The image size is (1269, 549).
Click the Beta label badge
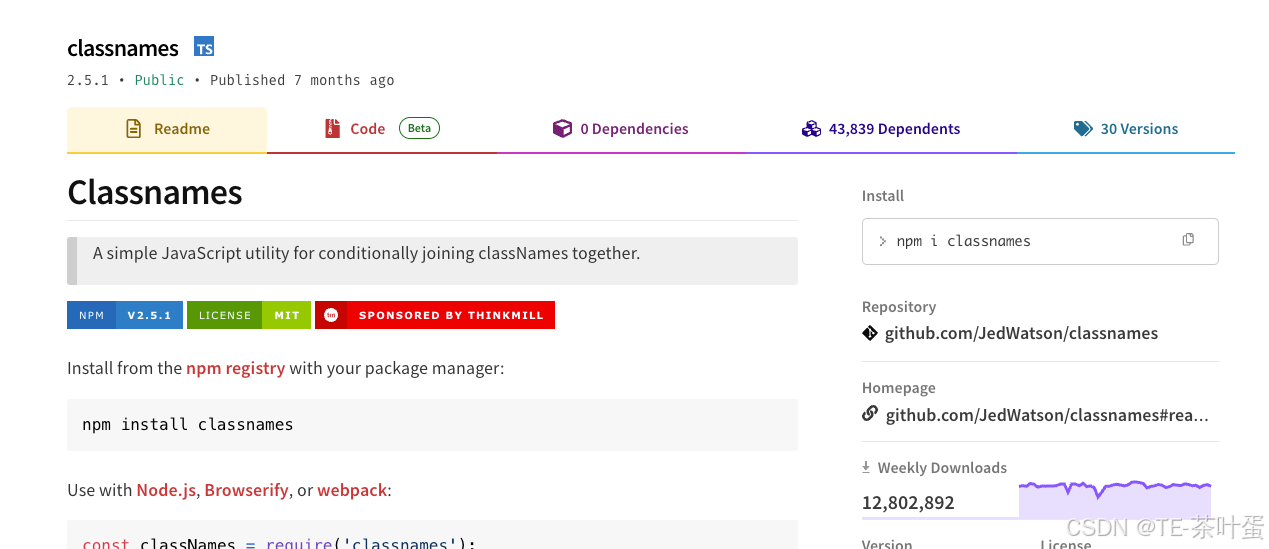point(419,128)
